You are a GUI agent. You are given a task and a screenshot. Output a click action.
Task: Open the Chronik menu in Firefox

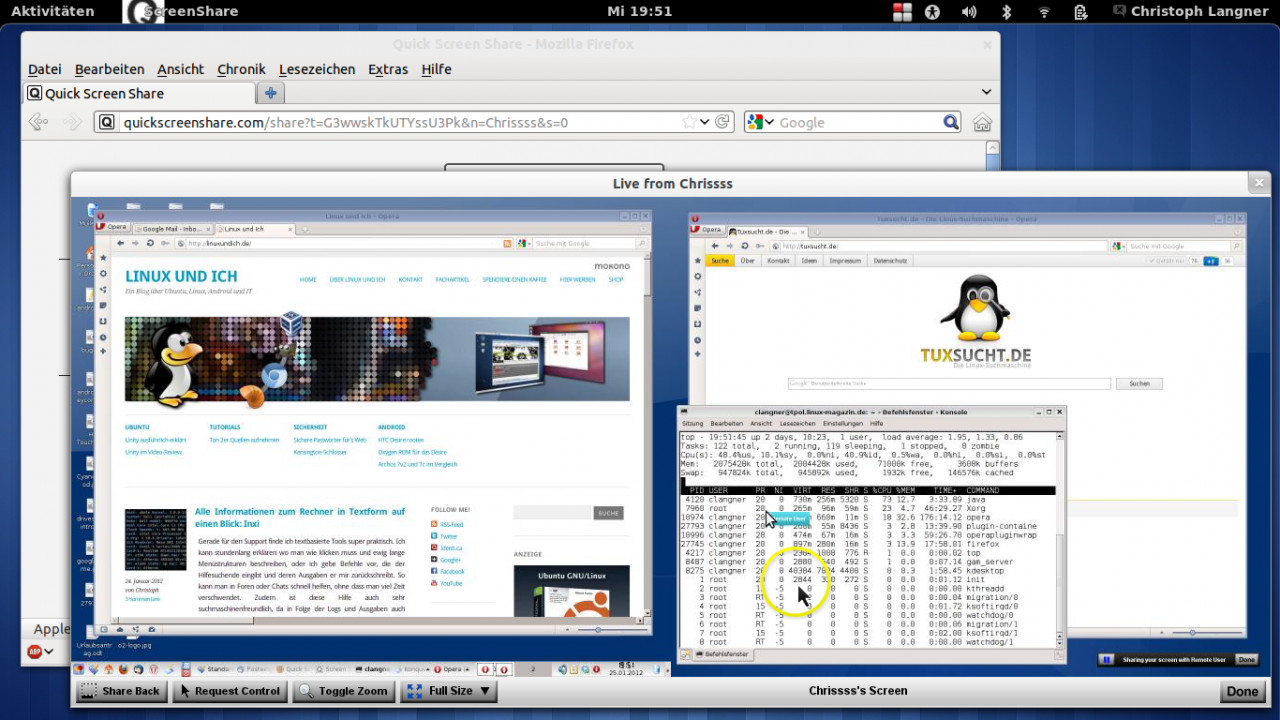point(241,69)
